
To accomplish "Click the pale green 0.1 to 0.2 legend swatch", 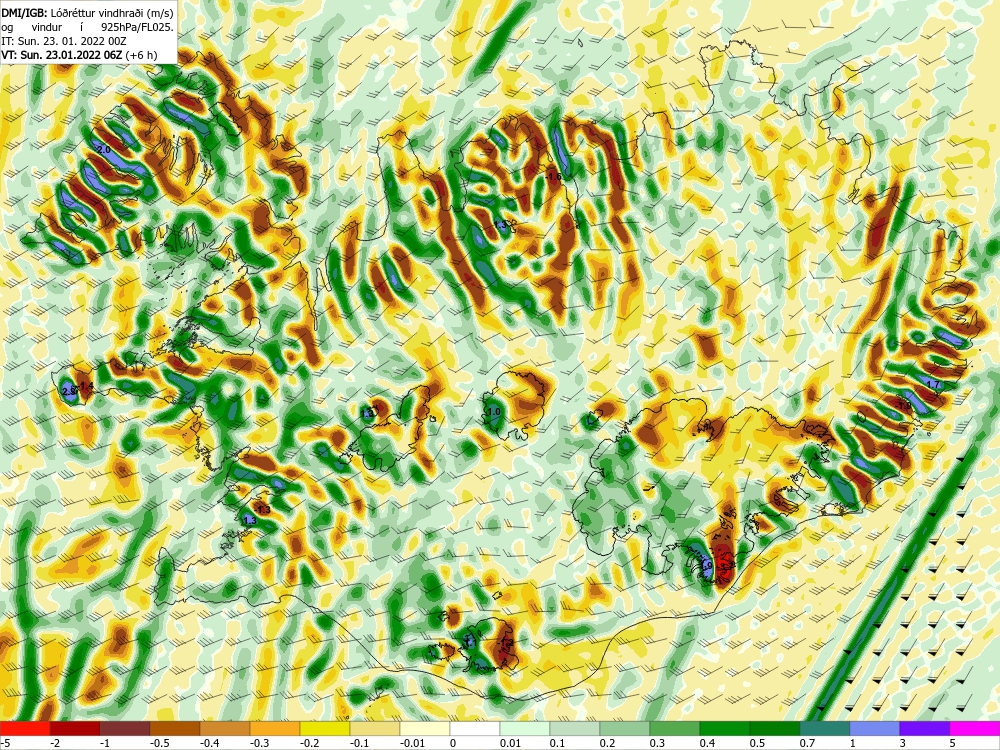I will 575,728.
